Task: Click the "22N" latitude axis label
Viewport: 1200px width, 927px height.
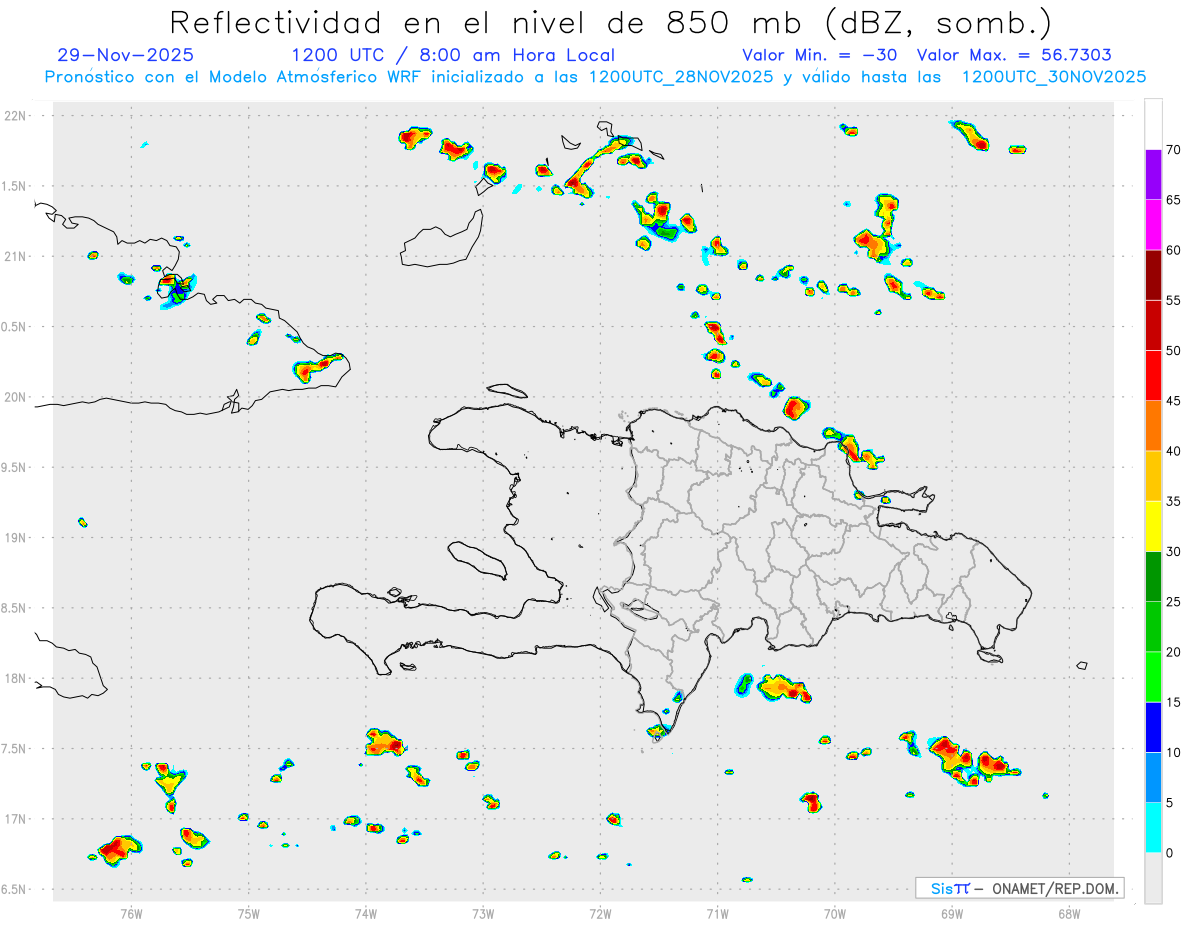Action: (x=16, y=115)
